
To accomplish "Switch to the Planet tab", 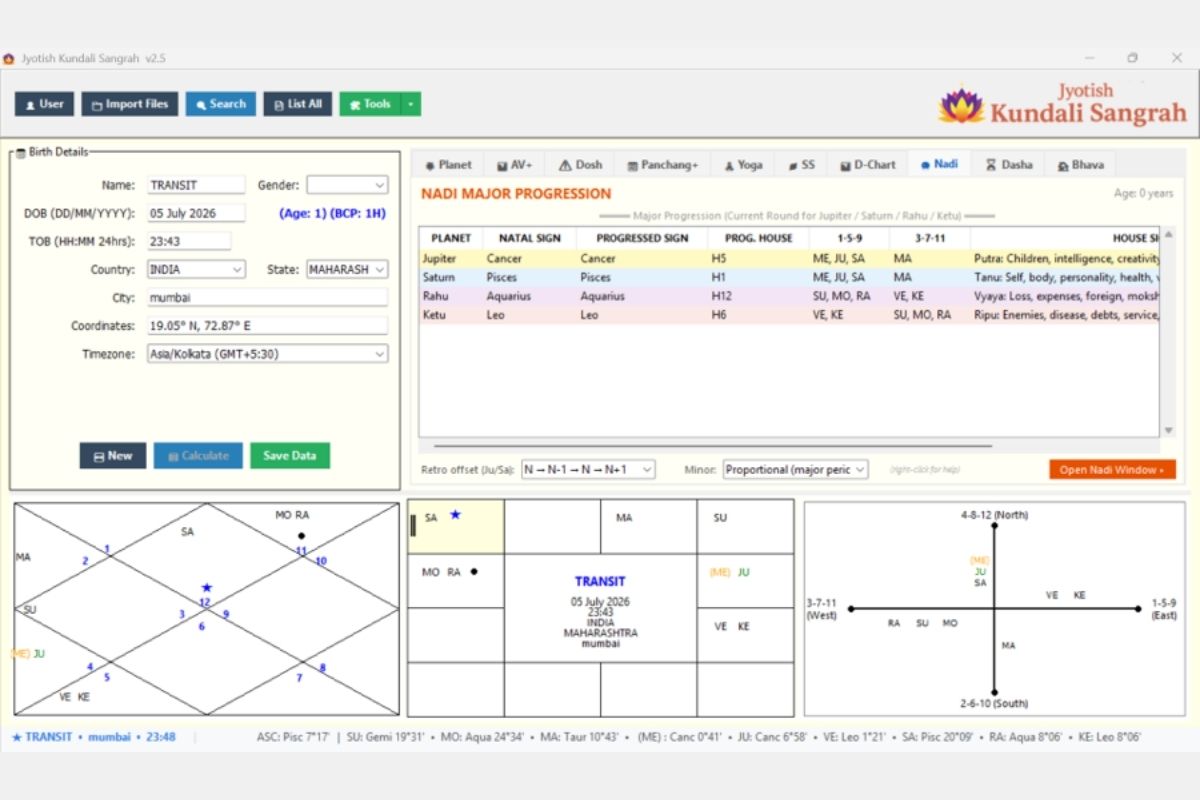I will tap(448, 165).
